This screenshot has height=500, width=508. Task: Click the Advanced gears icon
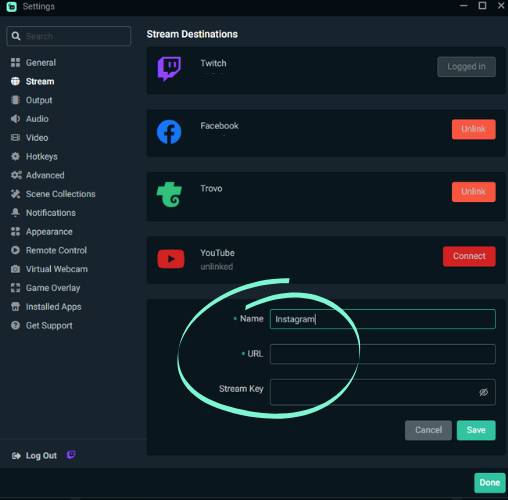[x=16, y=175]
